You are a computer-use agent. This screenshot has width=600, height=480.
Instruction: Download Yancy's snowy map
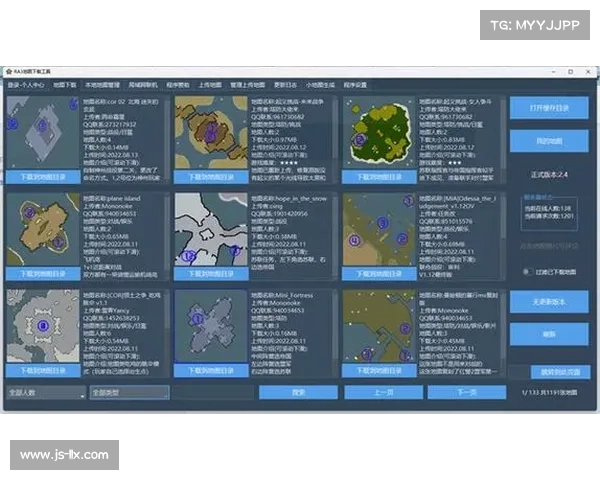43,371
